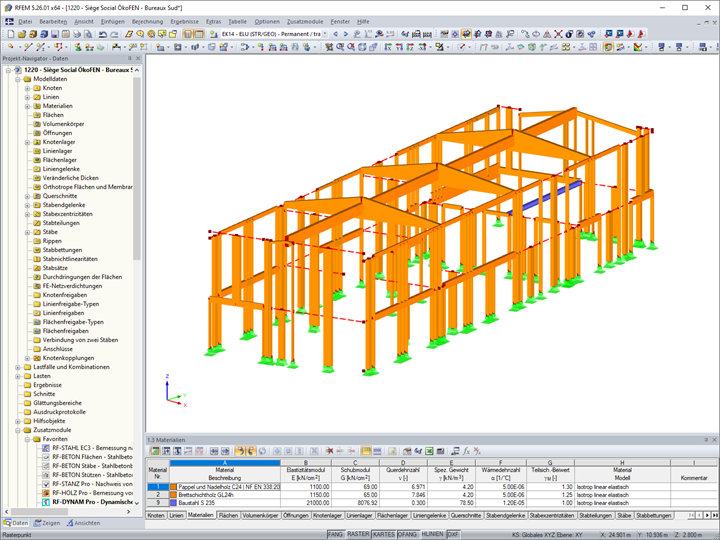Toggle the FANG snap status button

[x=335, y=534]
